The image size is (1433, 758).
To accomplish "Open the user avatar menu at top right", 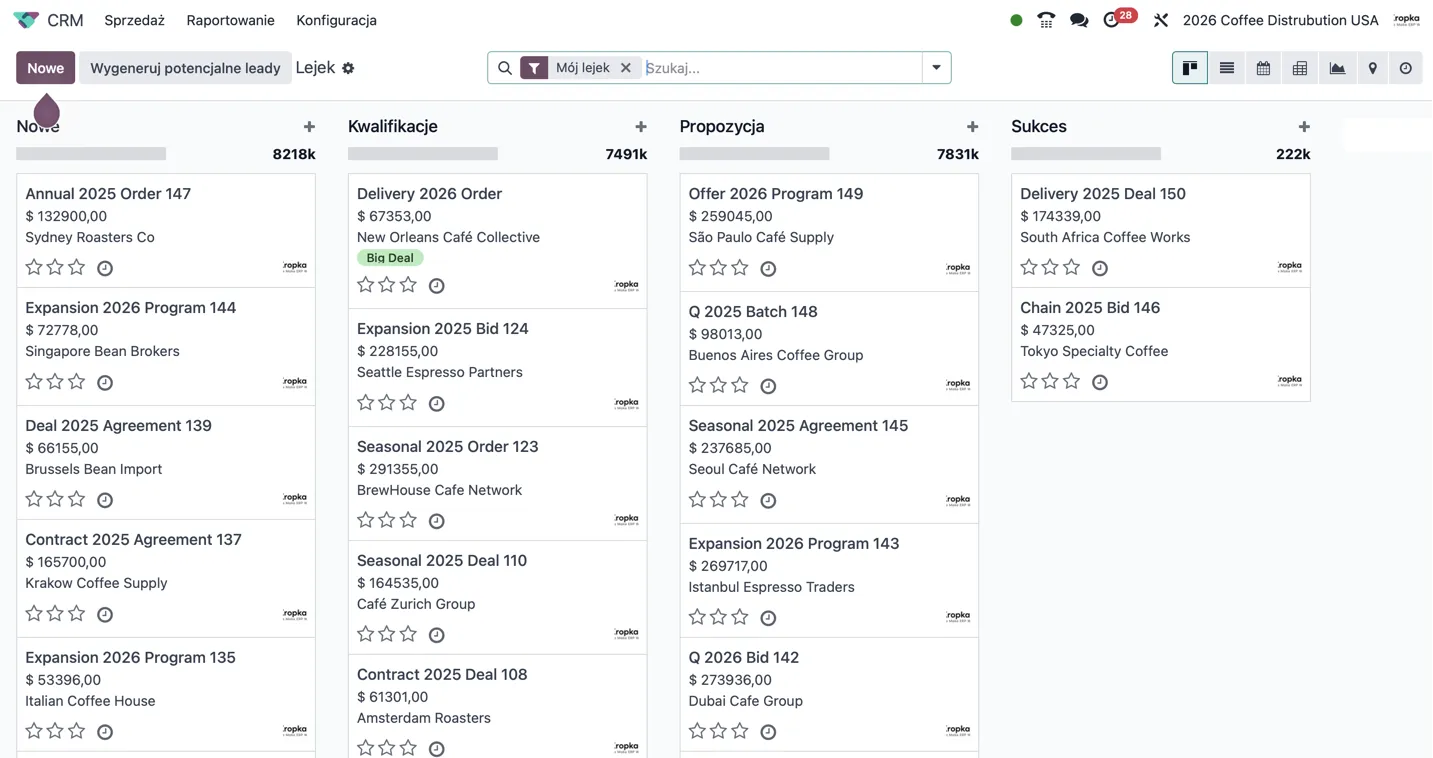I will click(1406, 20).
